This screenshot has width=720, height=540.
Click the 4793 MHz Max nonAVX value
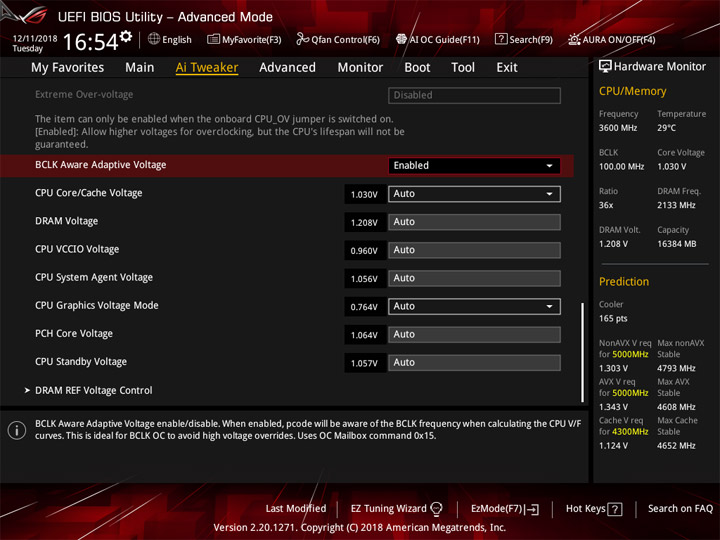point(676,368)
